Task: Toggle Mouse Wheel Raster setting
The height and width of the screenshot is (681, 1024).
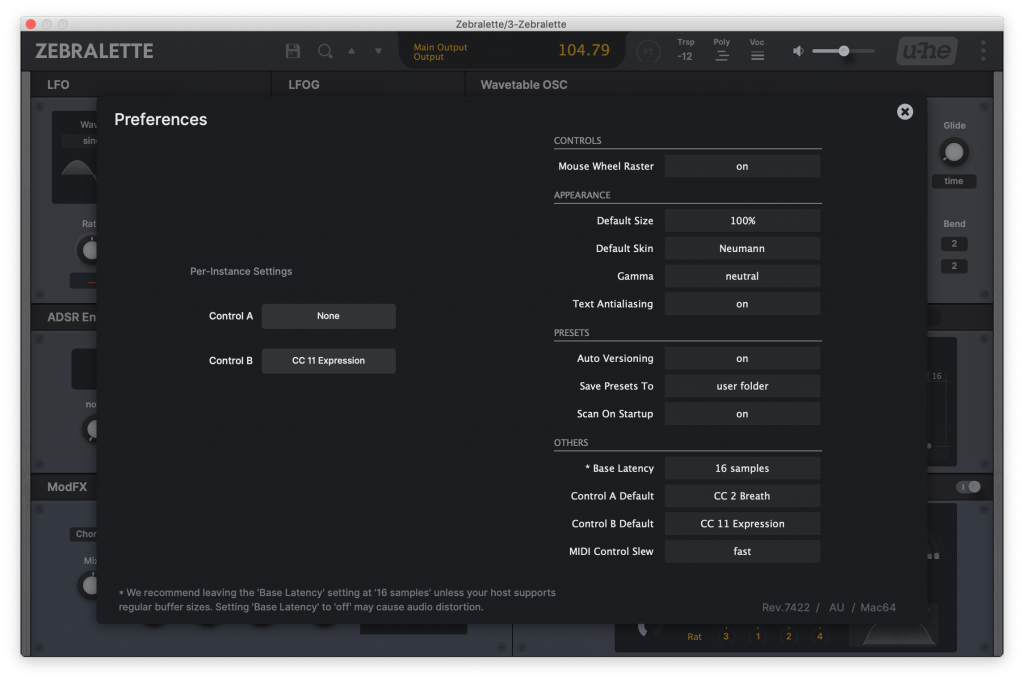Action: point(742,166)
